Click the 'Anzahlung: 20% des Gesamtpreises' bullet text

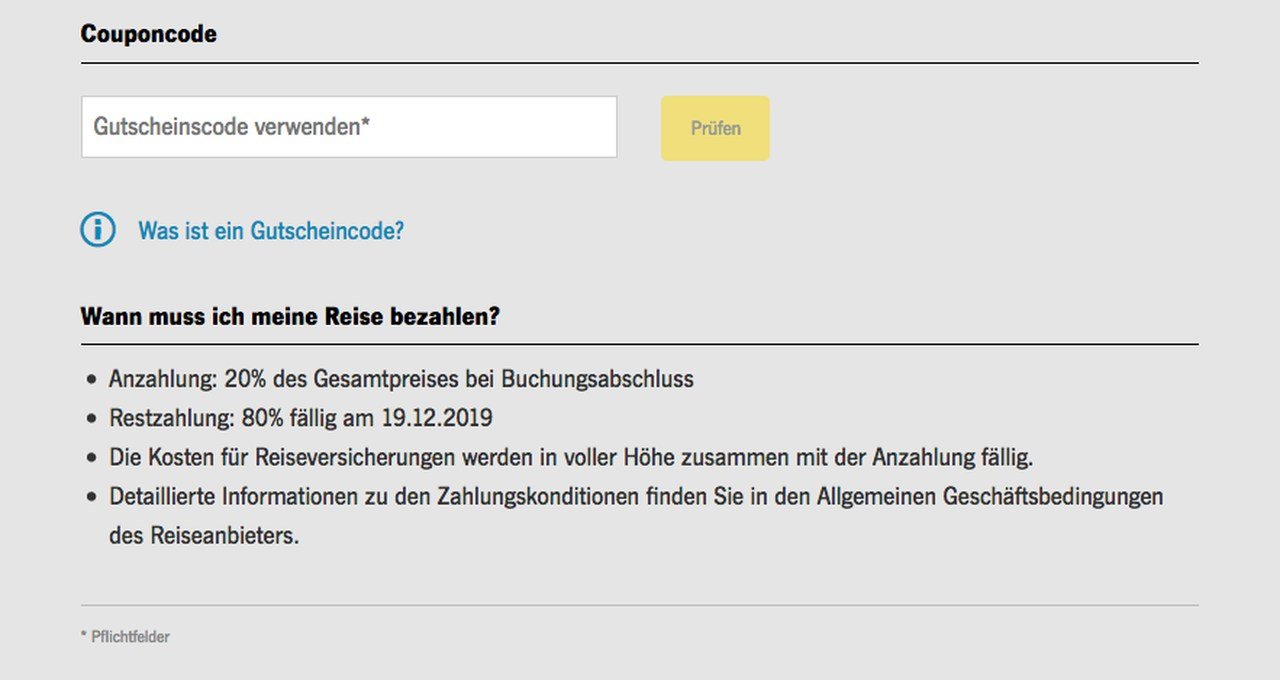pyautogui.click(x=401, y=380)
